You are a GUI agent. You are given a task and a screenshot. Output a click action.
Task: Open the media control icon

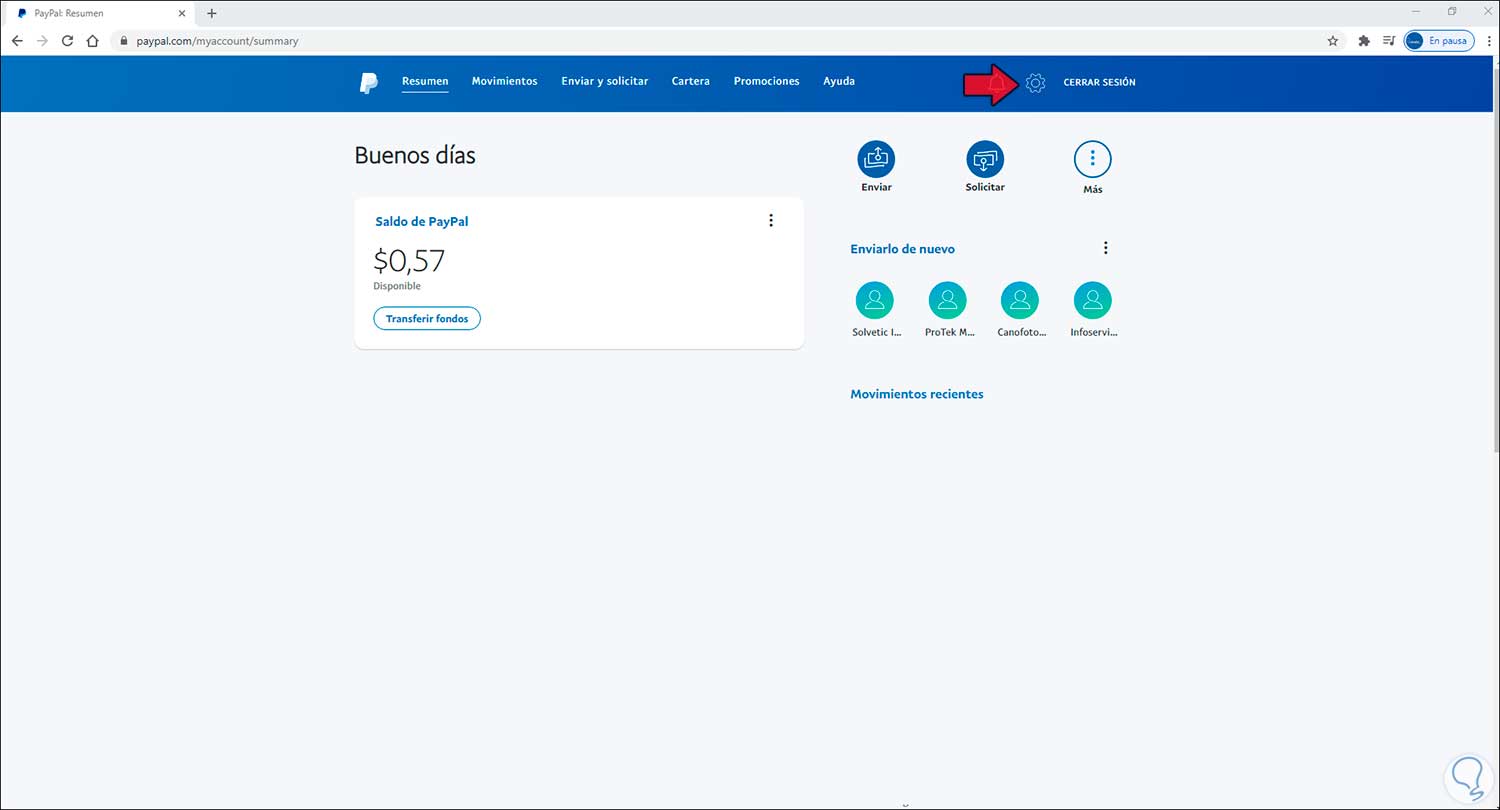coord(1389,41)
